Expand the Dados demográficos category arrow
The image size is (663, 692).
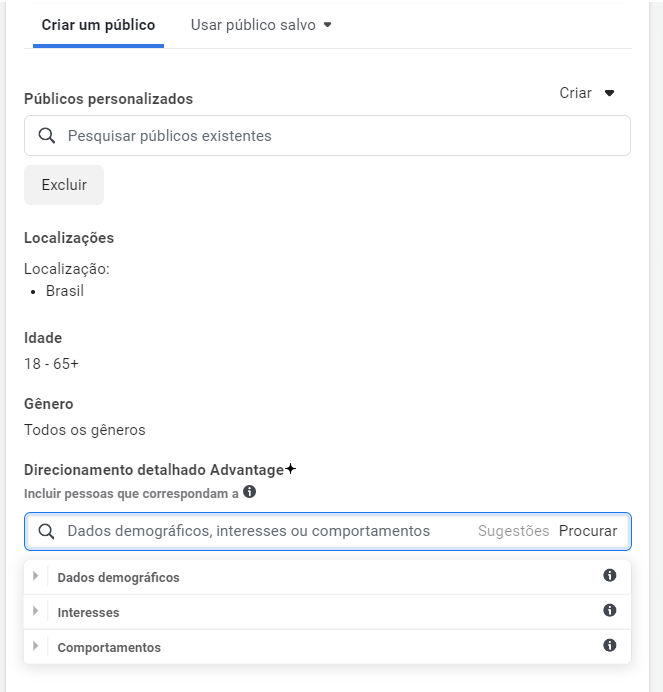(x=36, y=576)
